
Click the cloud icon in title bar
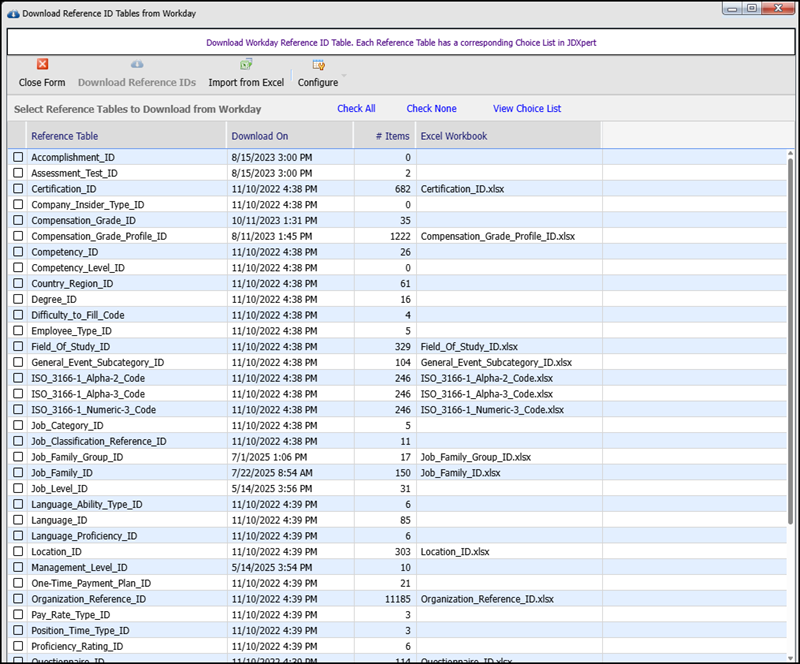13,14
